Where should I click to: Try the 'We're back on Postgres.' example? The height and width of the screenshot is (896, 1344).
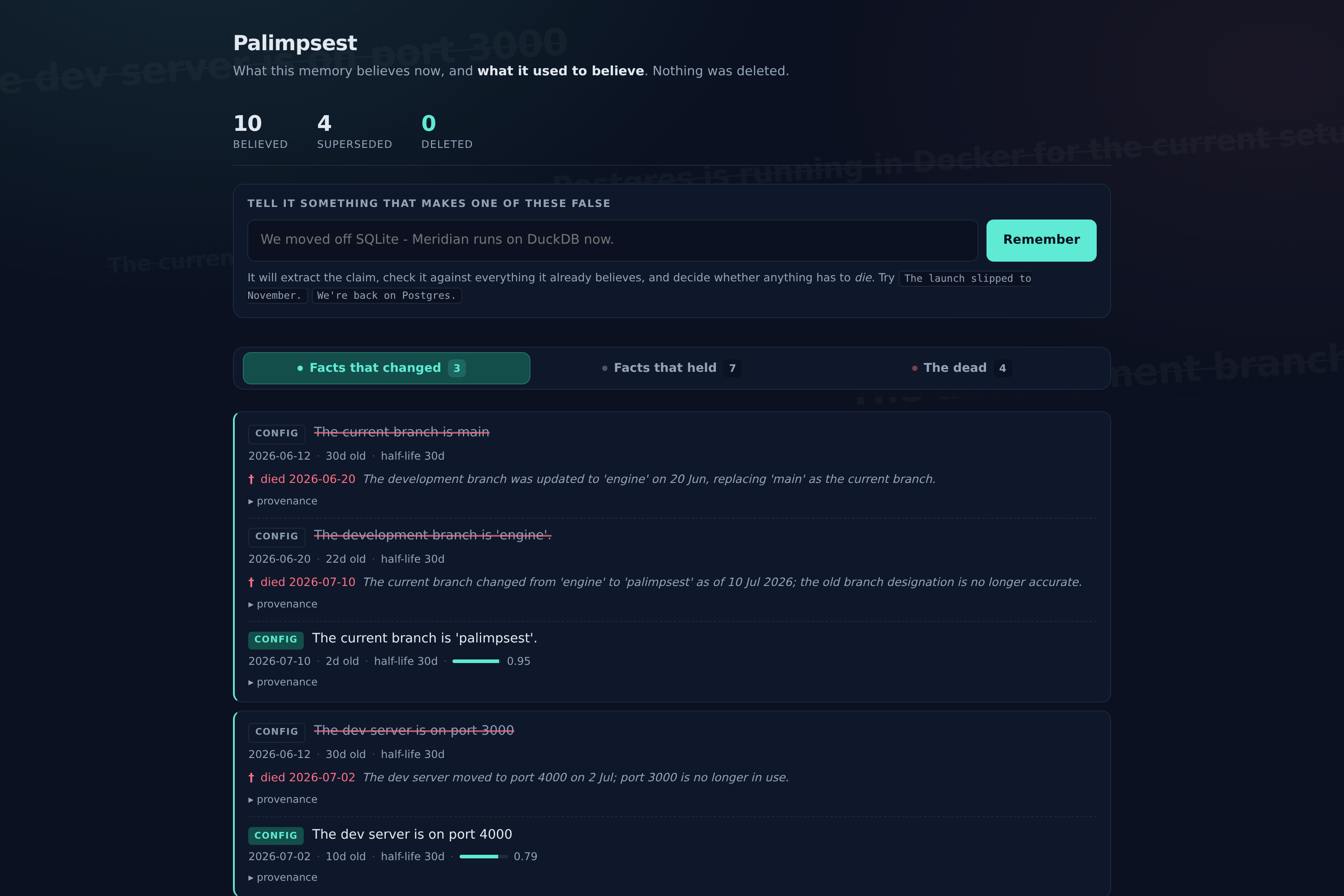(387, 295)
